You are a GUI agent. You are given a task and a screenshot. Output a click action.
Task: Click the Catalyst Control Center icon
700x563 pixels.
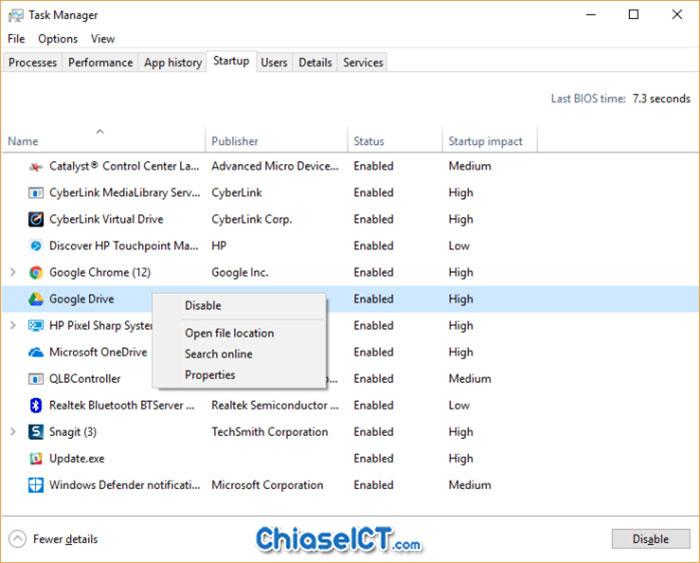click(36, 167)
